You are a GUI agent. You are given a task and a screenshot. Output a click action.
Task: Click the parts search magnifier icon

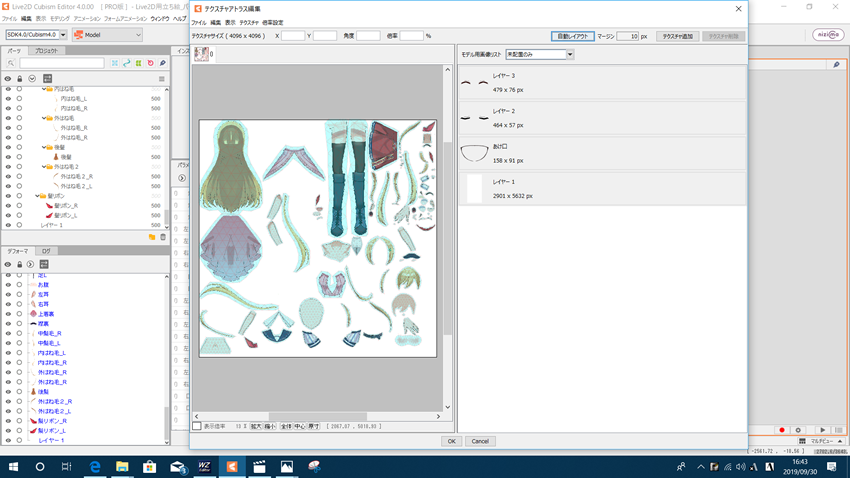point(11,63)
